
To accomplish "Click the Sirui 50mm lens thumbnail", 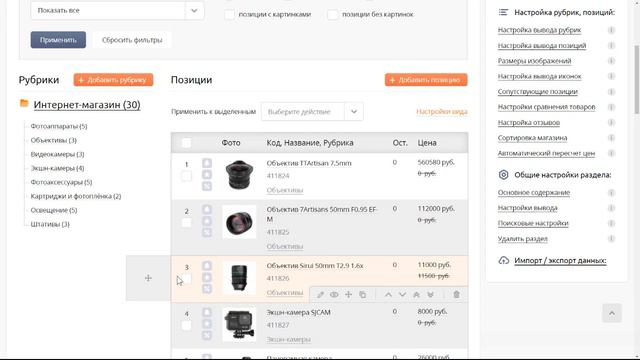I will pyautogui.click(x=239, y=278).
